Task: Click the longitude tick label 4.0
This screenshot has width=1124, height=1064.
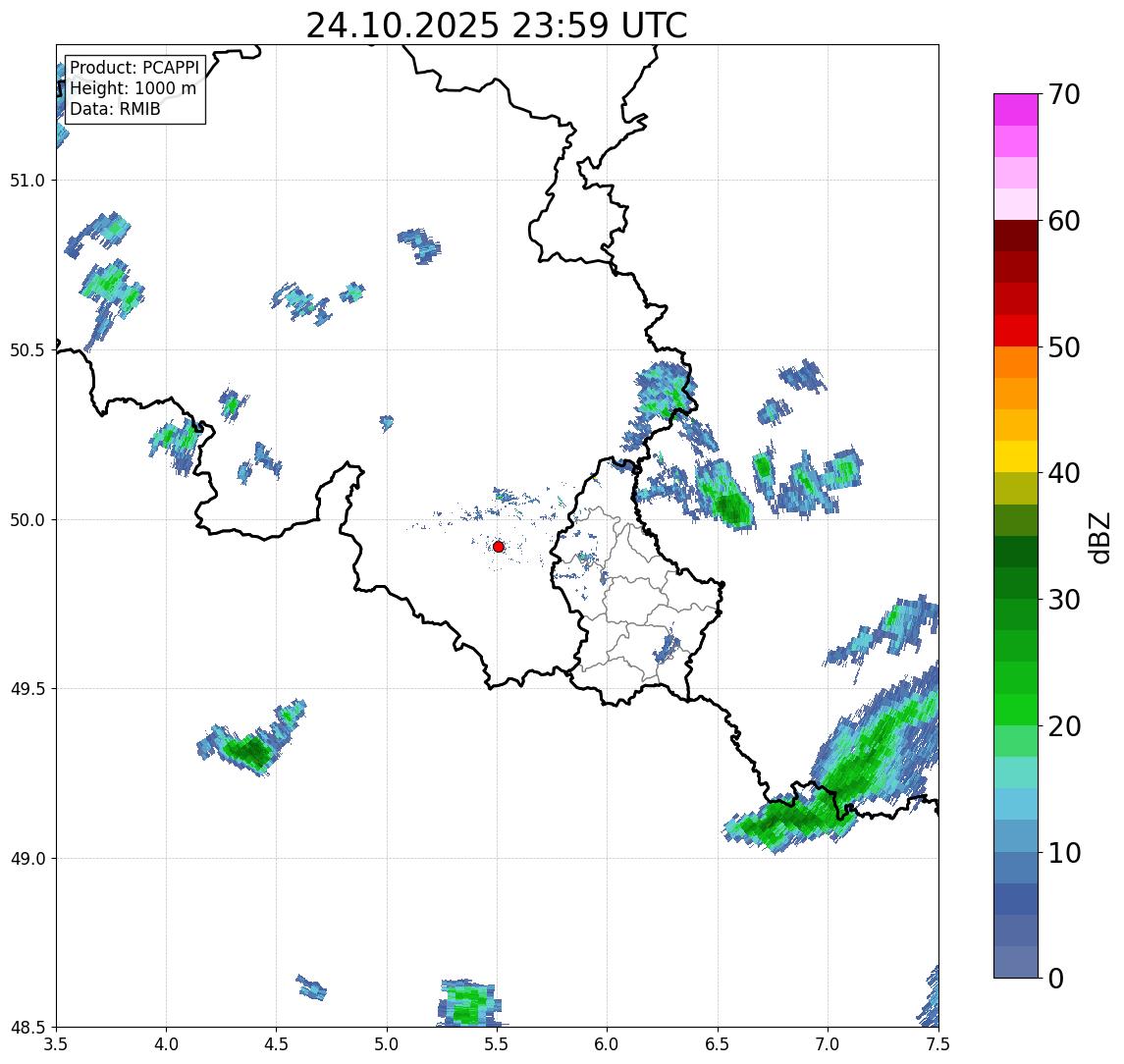Action: point(166,1044)
